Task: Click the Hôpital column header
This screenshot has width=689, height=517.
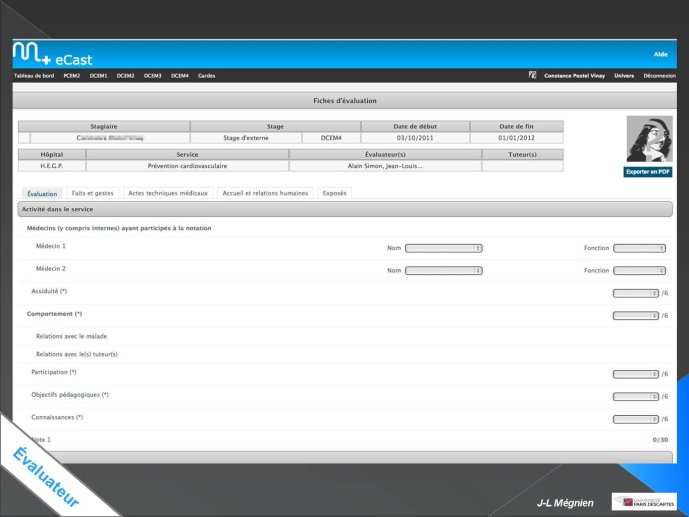Action: tap(52, 155)
